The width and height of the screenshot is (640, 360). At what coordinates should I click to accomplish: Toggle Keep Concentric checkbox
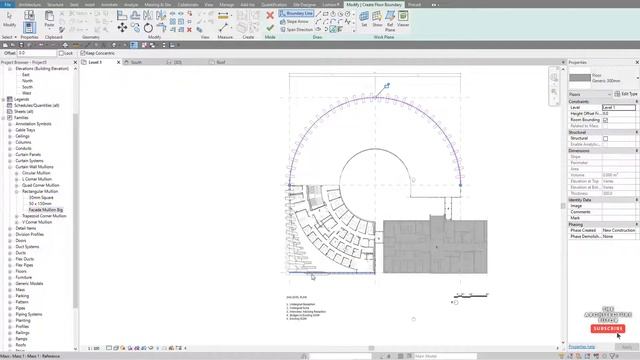[x=83, y=53]
